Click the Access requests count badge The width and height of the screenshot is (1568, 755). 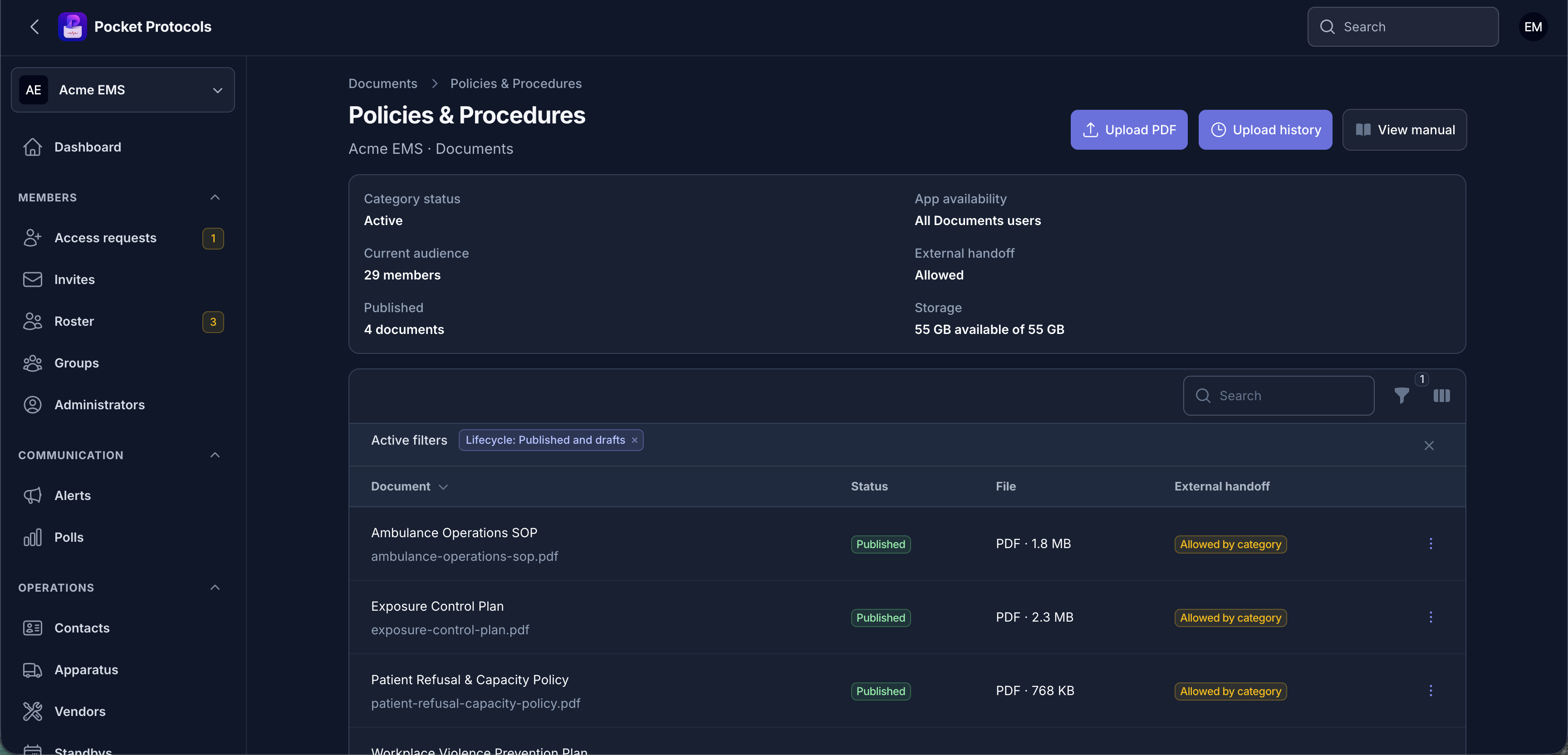coord(213,238)
